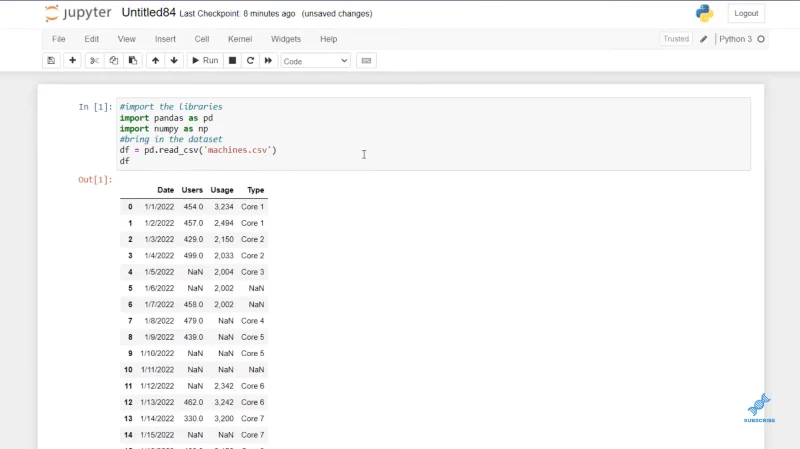The image size is (800, 449).
Task: Rename notebook title Untitled84
Action: 148,13
